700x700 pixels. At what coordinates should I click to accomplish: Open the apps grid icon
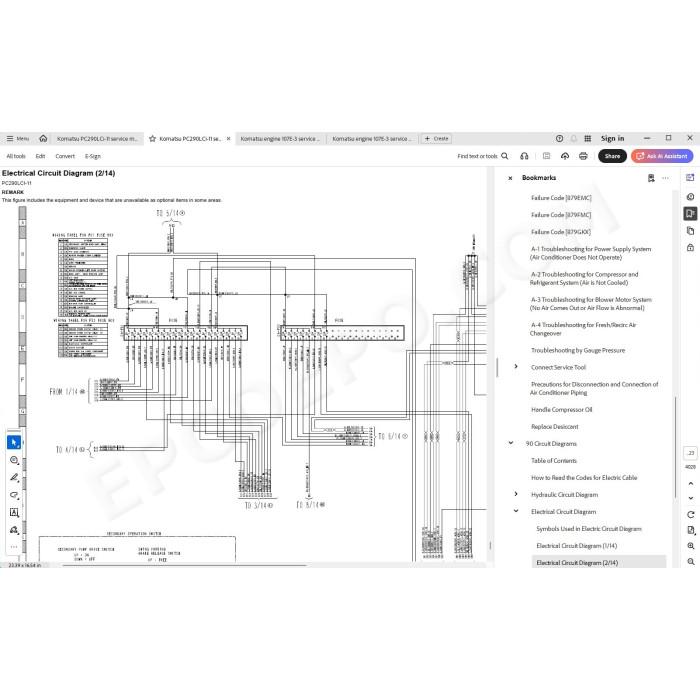588,138
